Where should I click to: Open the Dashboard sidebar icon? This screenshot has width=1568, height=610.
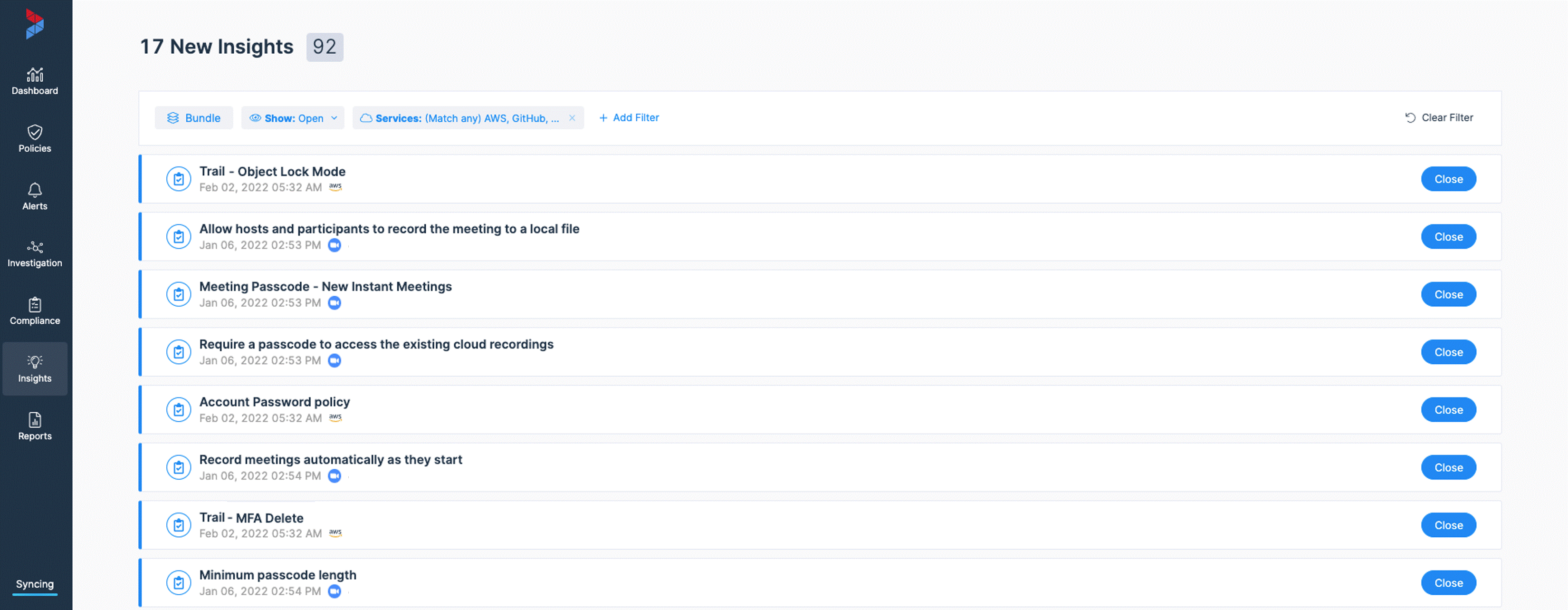[35, 75]
